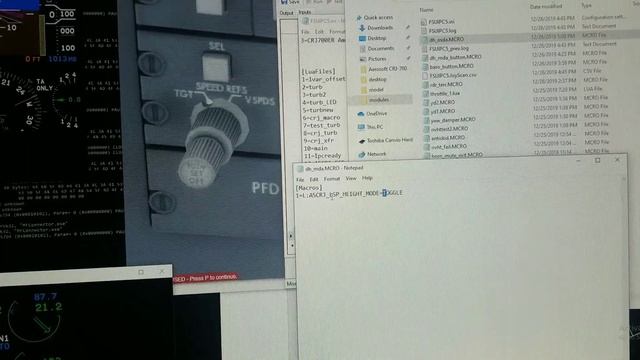The height and width of the screenshot is (360, 640).
Task: Click the Documents icon in navigation pane
Action: click(x=362, y=49)
